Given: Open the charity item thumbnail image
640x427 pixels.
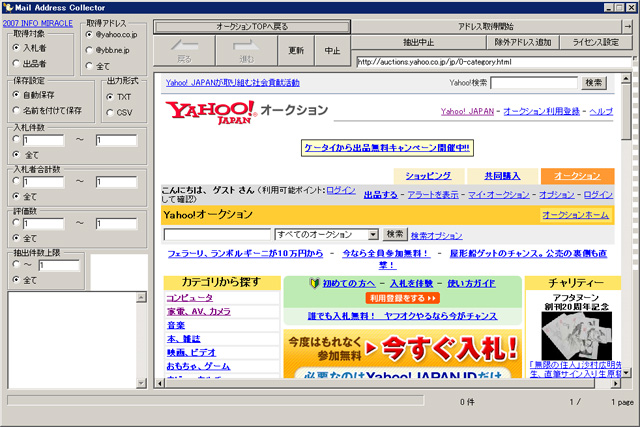Looking at the screenshot, I should pyautogui.click(x=571, y=330).
